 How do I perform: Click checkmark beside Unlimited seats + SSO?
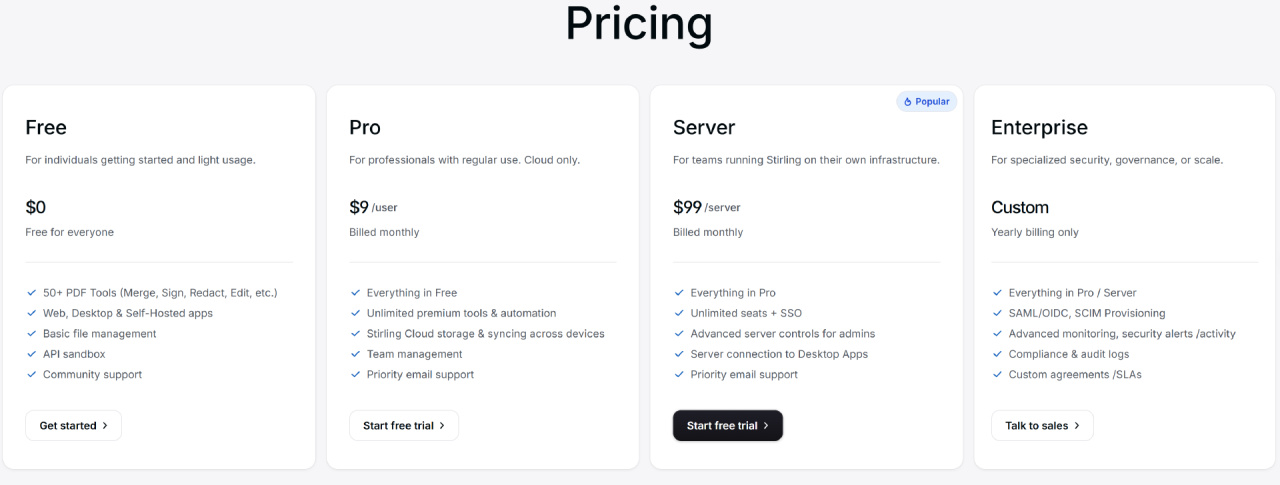coord(680,313)
